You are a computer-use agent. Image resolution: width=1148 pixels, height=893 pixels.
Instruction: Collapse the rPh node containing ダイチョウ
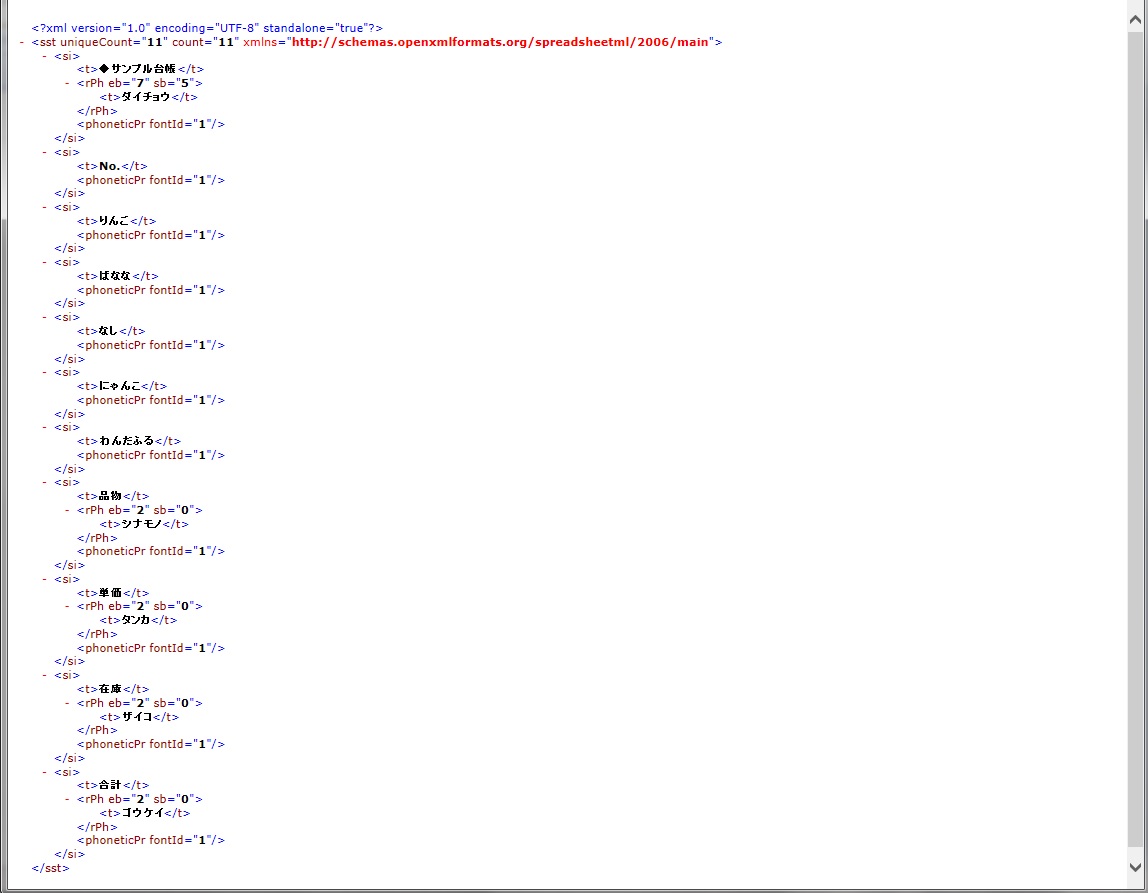[67, 83]
